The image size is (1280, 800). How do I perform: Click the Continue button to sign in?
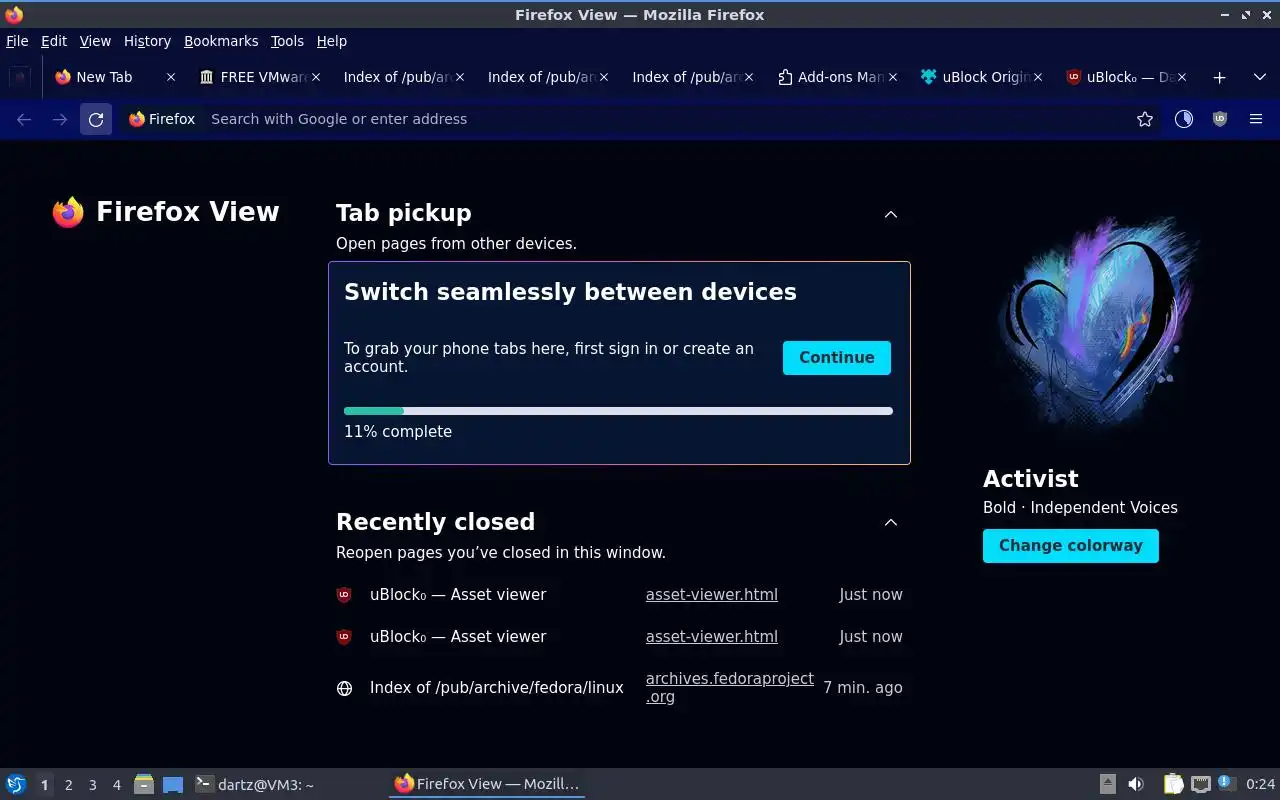837,358
